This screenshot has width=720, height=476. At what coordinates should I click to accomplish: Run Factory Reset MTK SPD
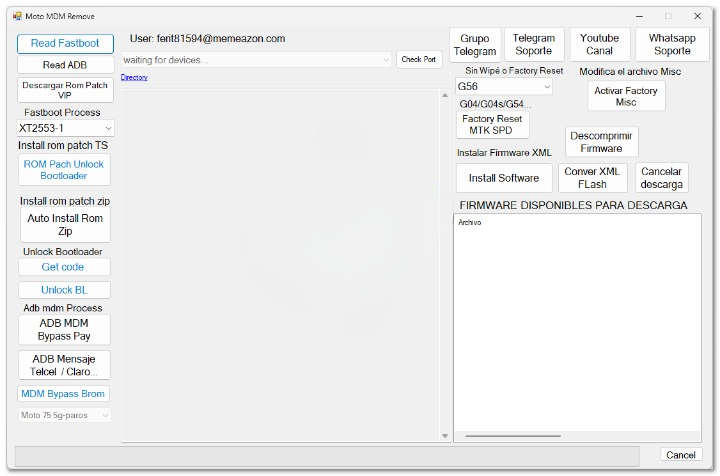tap(491, 125)
